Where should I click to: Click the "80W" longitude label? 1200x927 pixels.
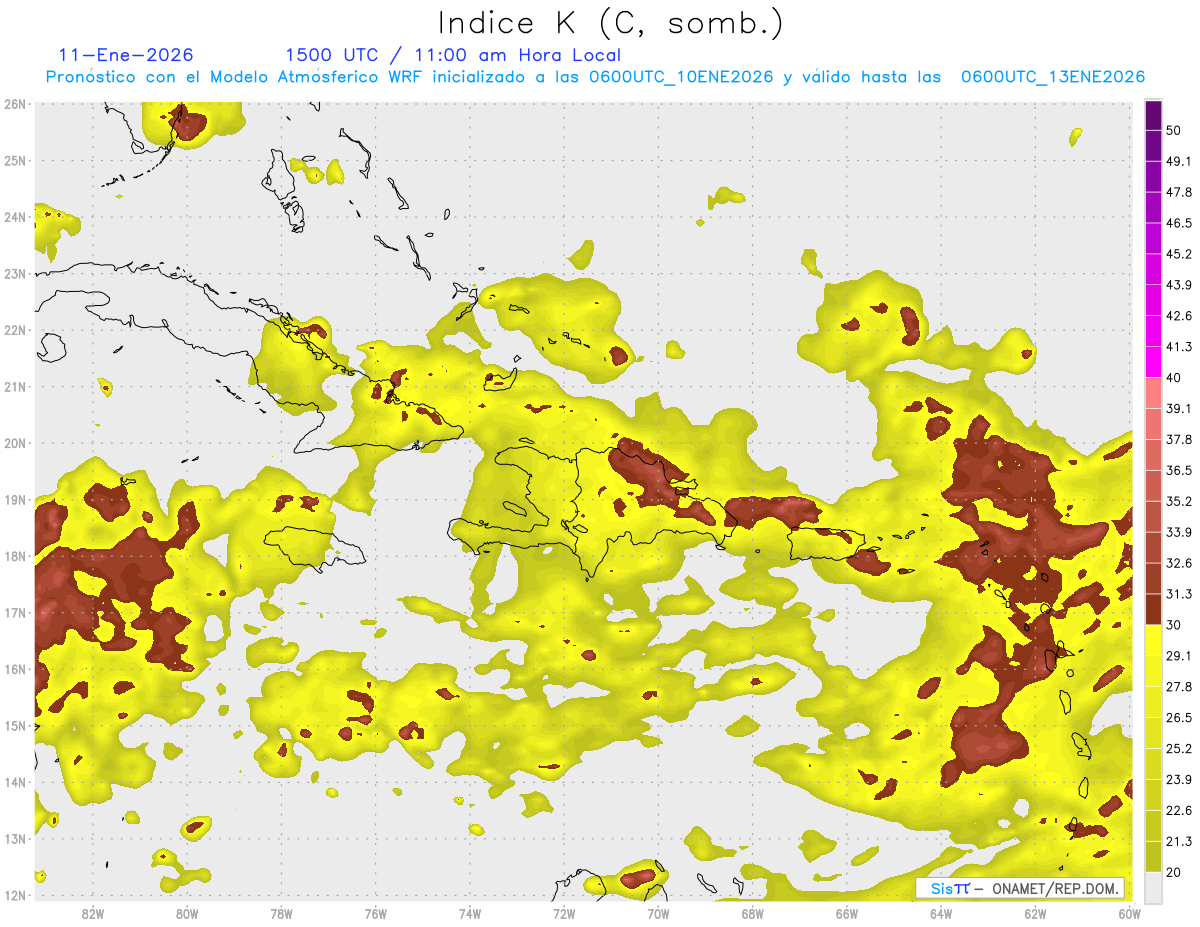point(187,913)
